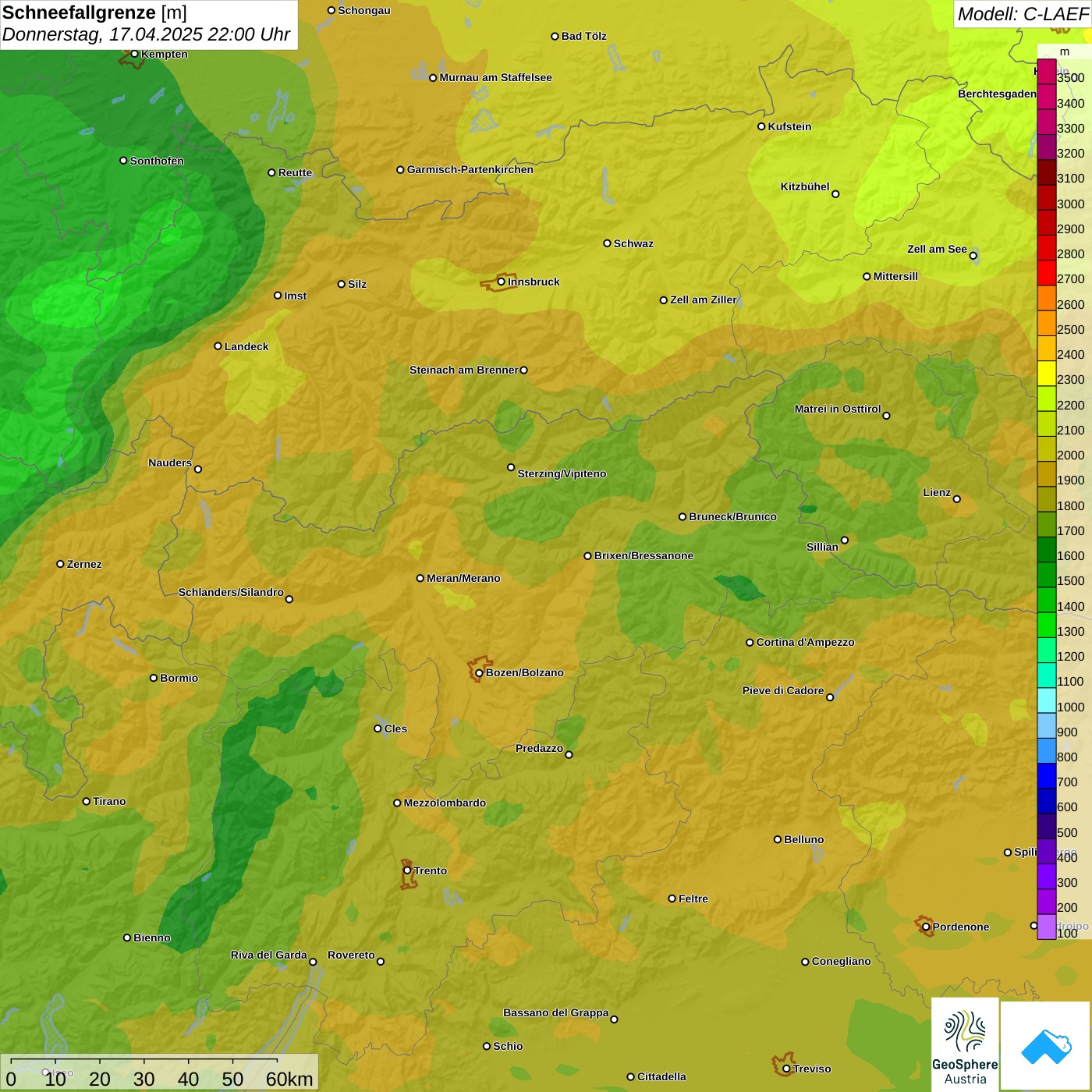1092x1092 pixels.
Task: Click the date Donnerstag, 17.04.2025 22:00 Uhr
Action: tap(146, 34)
